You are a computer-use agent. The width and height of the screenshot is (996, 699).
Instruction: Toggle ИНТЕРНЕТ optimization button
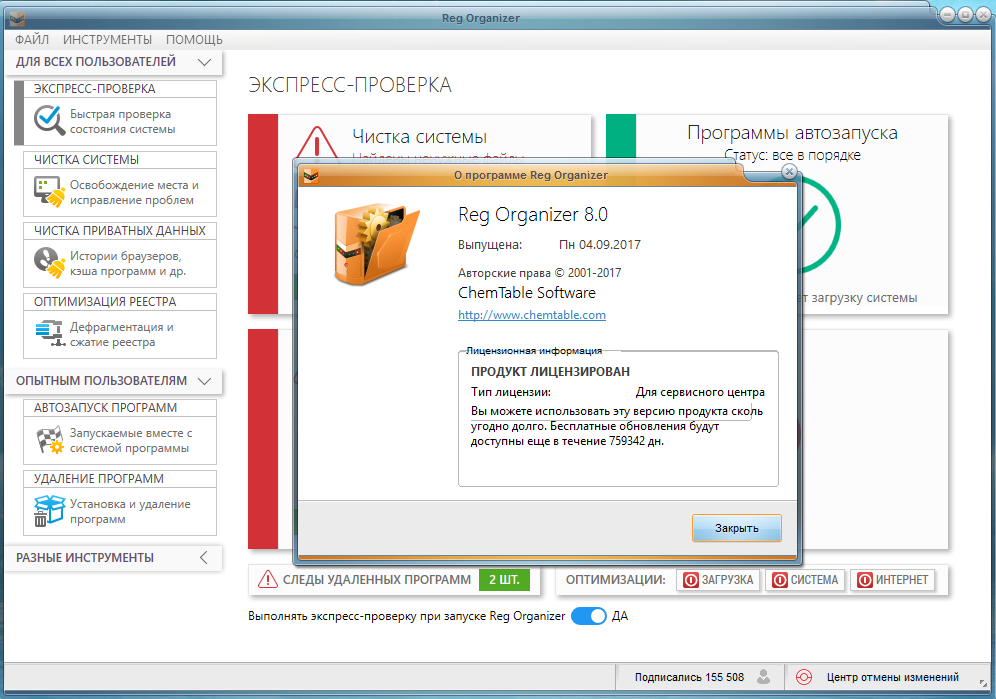coord(892,580)
